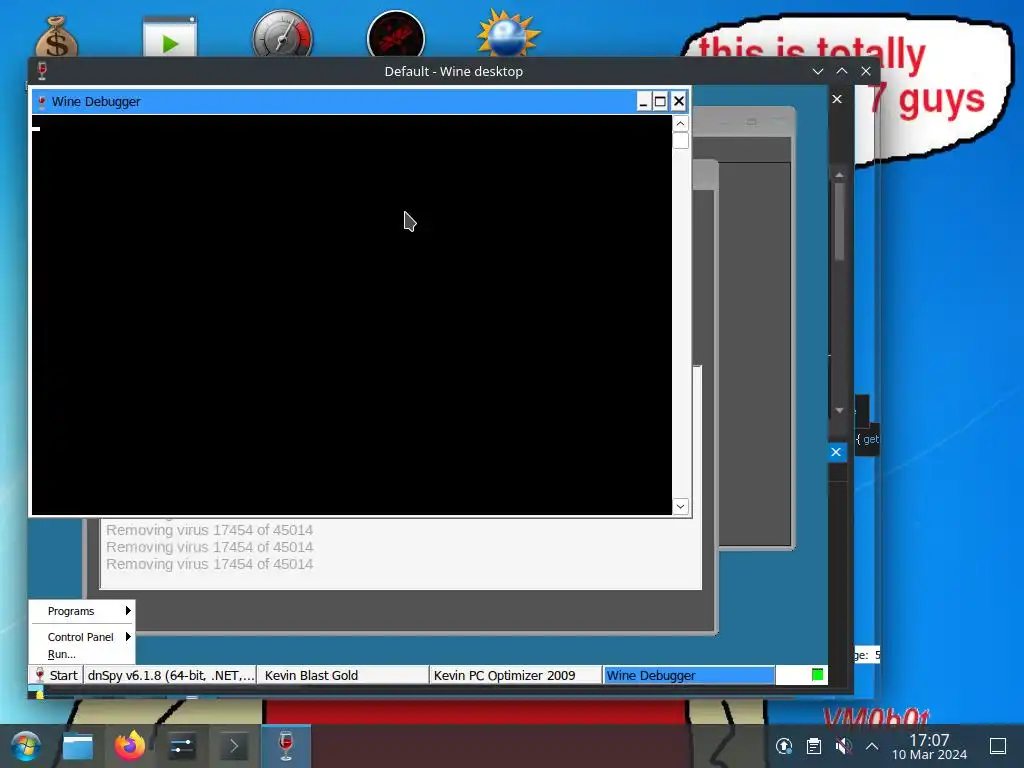Click the Wine Debugger console area

pyautogui.click(x=351, y=315)
